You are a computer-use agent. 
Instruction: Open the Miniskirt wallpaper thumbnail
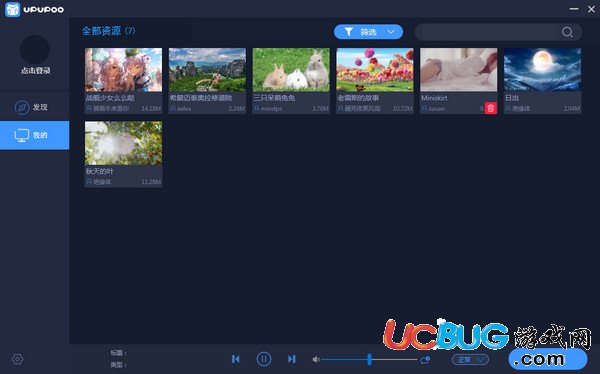click(x=459, y=70)
